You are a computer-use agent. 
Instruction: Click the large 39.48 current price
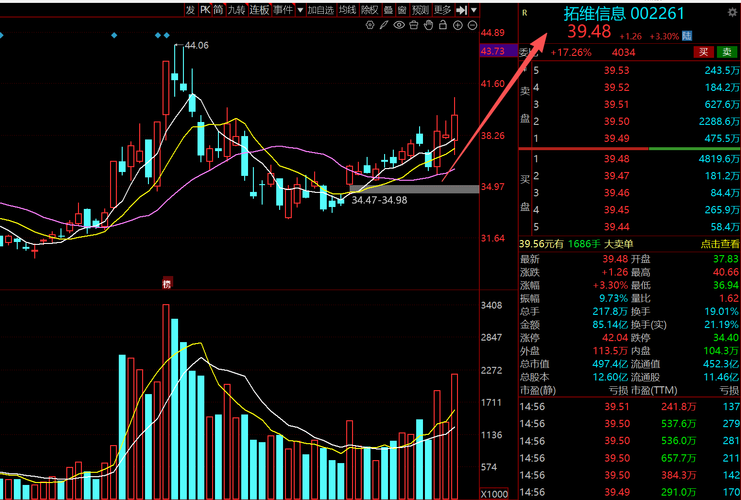click(589, 32)
